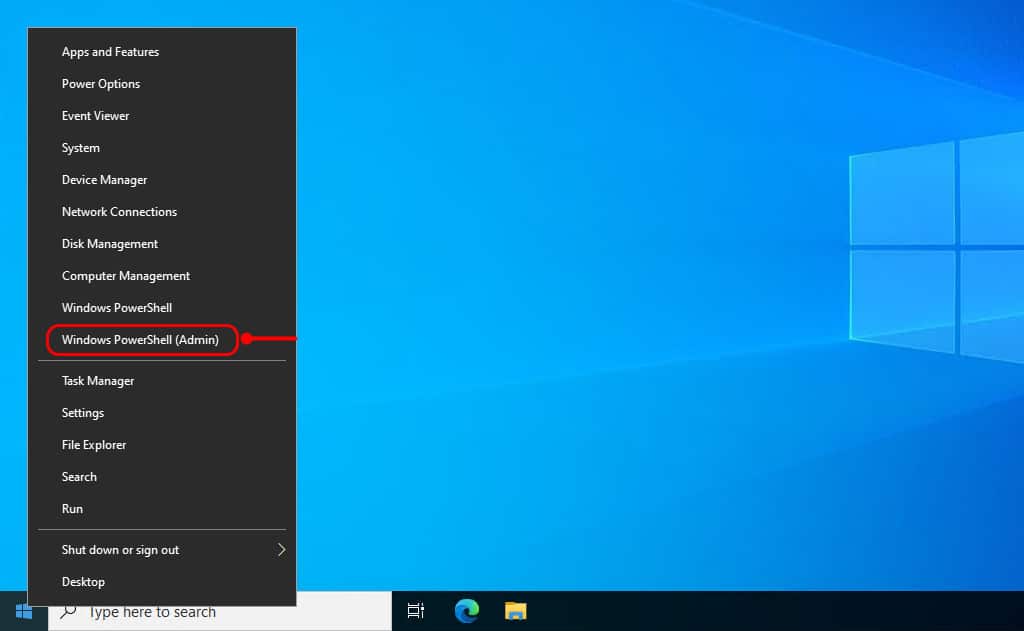Open Network Connections
This screenshot has height=631, width=1024.
coord(162,212)
